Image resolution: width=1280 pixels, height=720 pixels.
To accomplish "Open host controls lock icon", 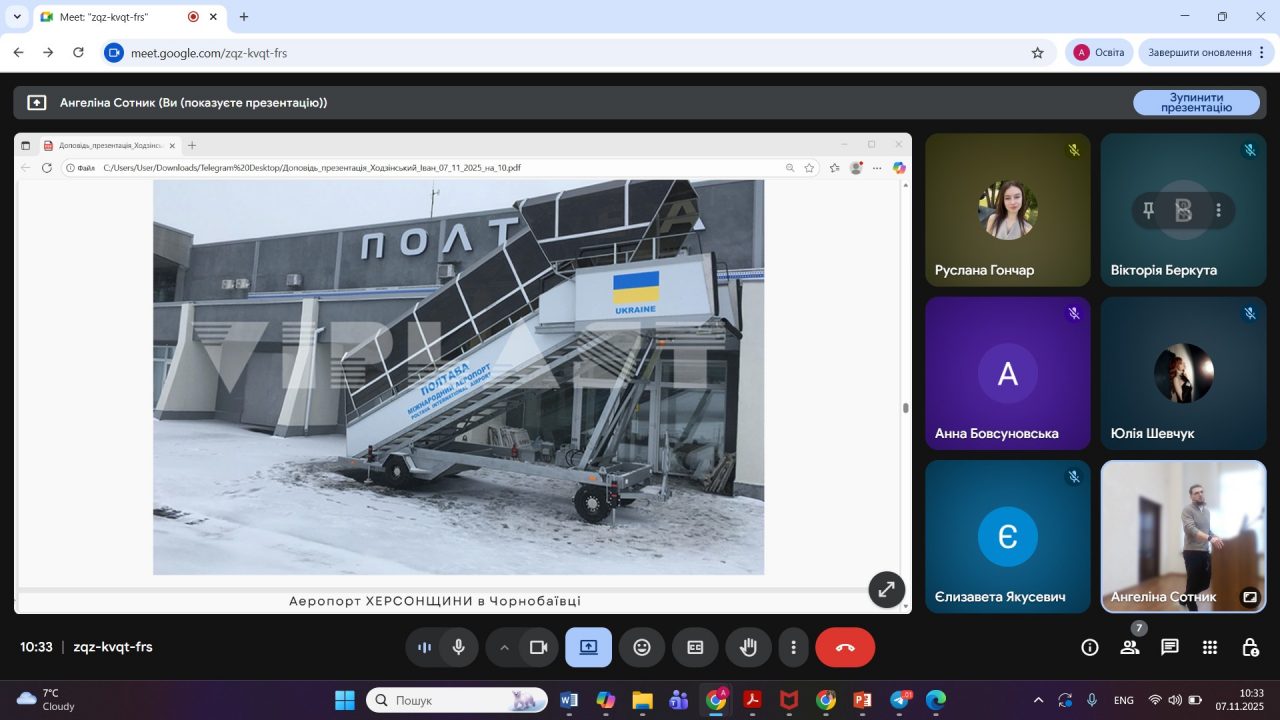I will click(x=1250, y=647).
